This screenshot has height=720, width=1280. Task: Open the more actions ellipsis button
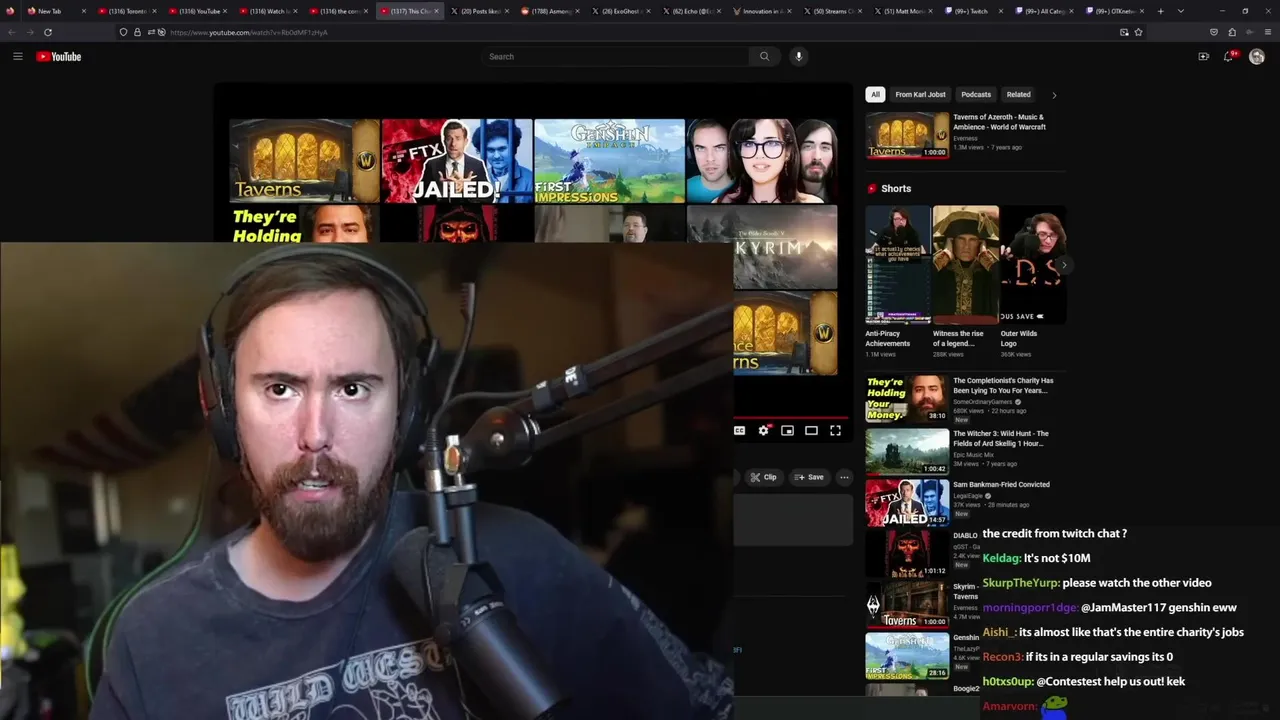coord(844,477)
